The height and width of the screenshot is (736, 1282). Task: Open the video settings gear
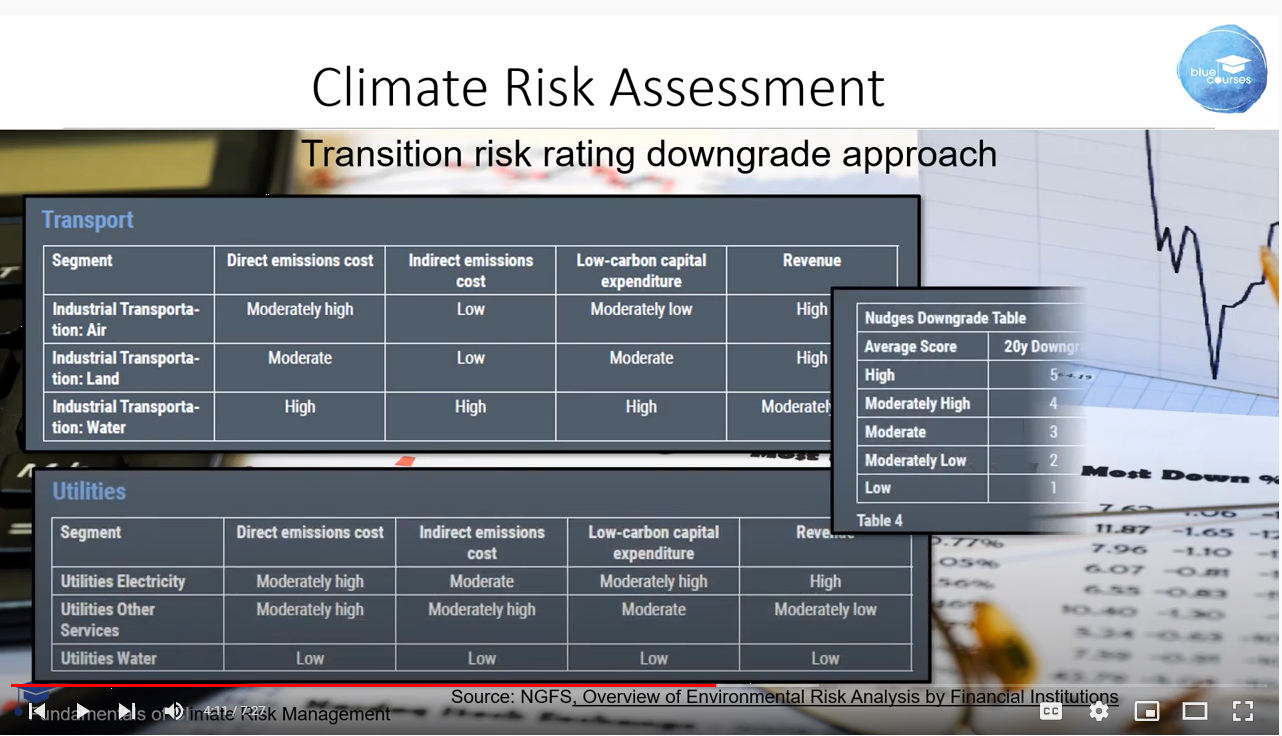tap(1099, 711)
